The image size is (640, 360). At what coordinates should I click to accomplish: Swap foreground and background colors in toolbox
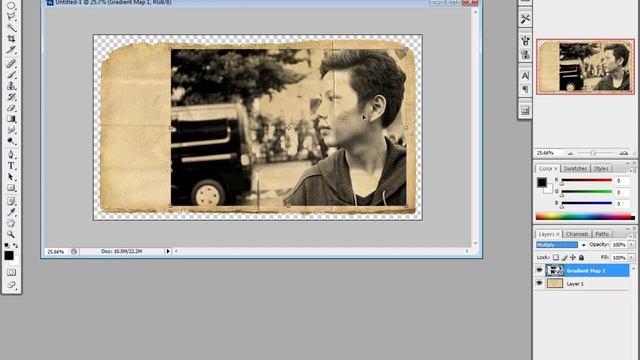point(16,245)
